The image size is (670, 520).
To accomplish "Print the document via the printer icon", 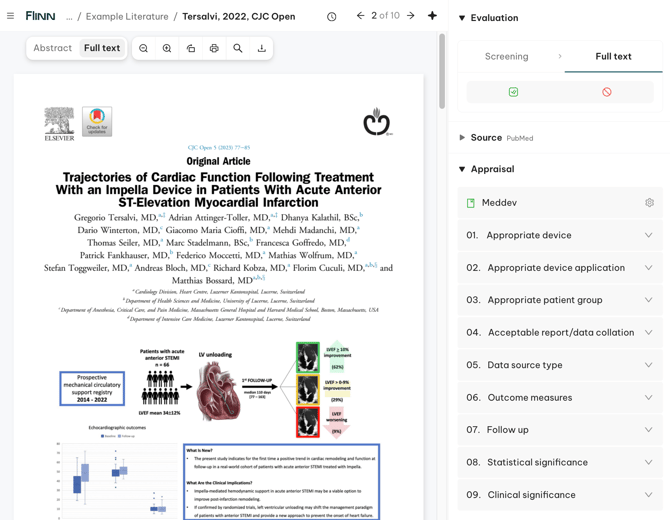I will point(214,48).
